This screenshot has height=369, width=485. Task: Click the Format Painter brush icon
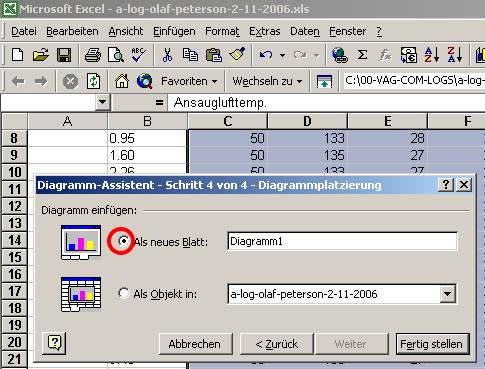point(237,55)
